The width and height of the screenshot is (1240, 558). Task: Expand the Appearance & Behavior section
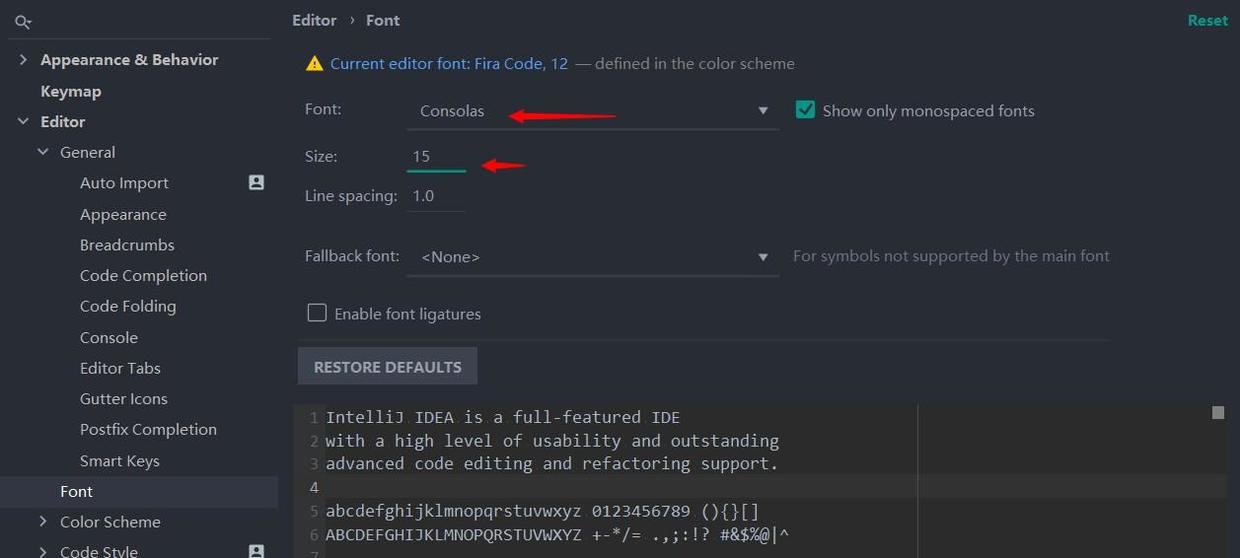click(x=23, y=60)
